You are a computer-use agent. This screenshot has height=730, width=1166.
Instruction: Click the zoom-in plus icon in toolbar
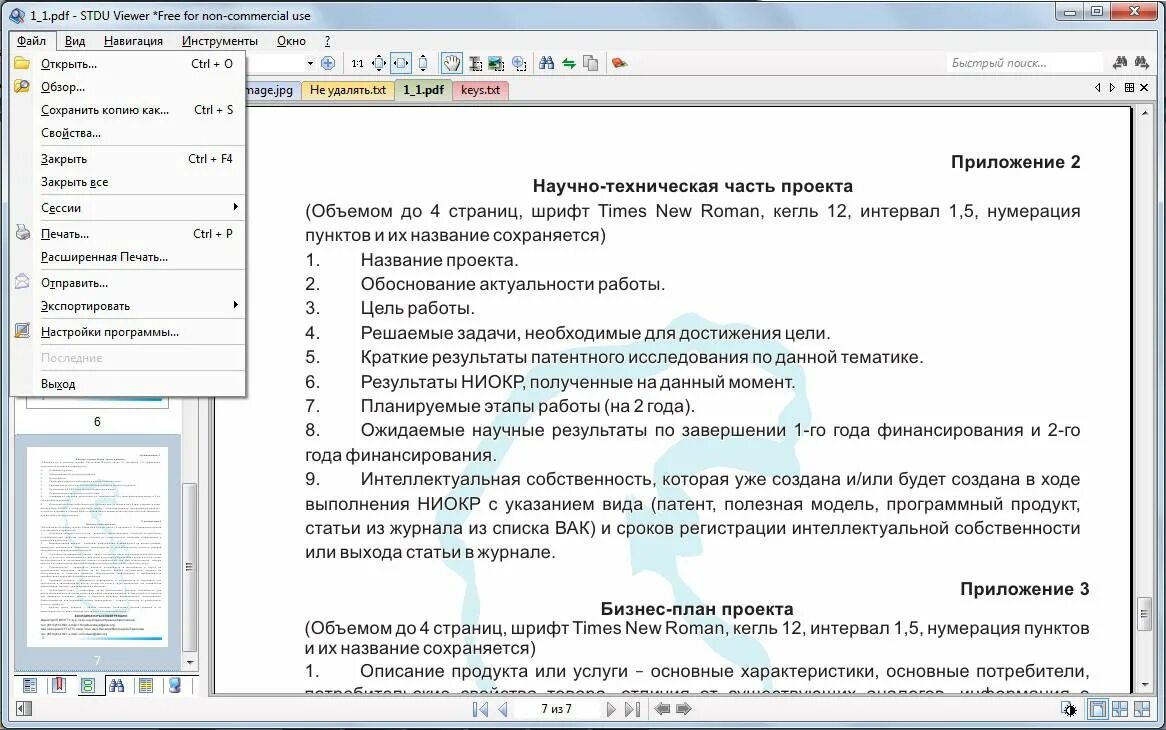327,63
